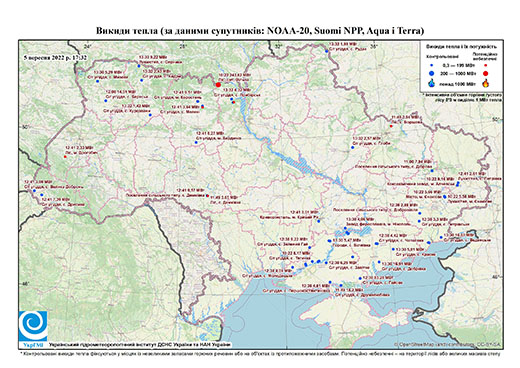This screenshot has width=520, height=368.
Task: Select the large red heat marker on the map
Action: 218,85
